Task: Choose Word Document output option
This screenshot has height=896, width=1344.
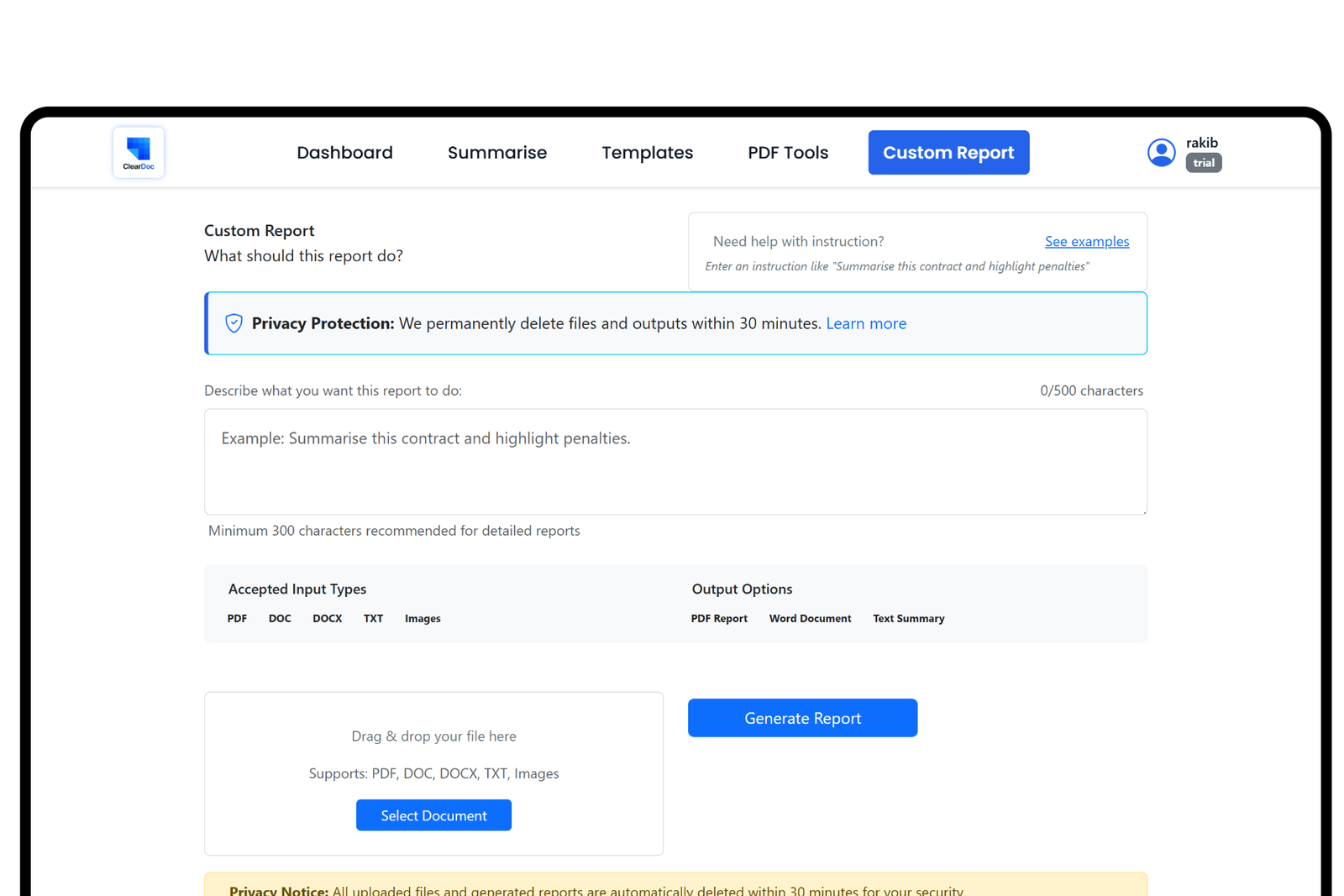Action: tap(810, 619)
